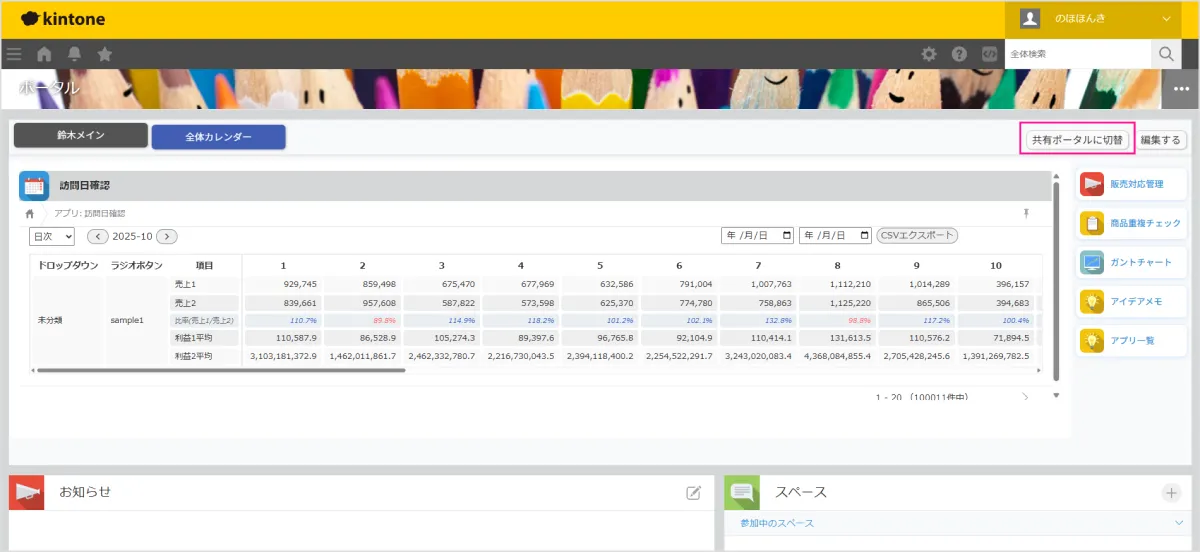Click the user avatar icon
This screenshot has width=1200, height=552.
tap(1029, 19)
